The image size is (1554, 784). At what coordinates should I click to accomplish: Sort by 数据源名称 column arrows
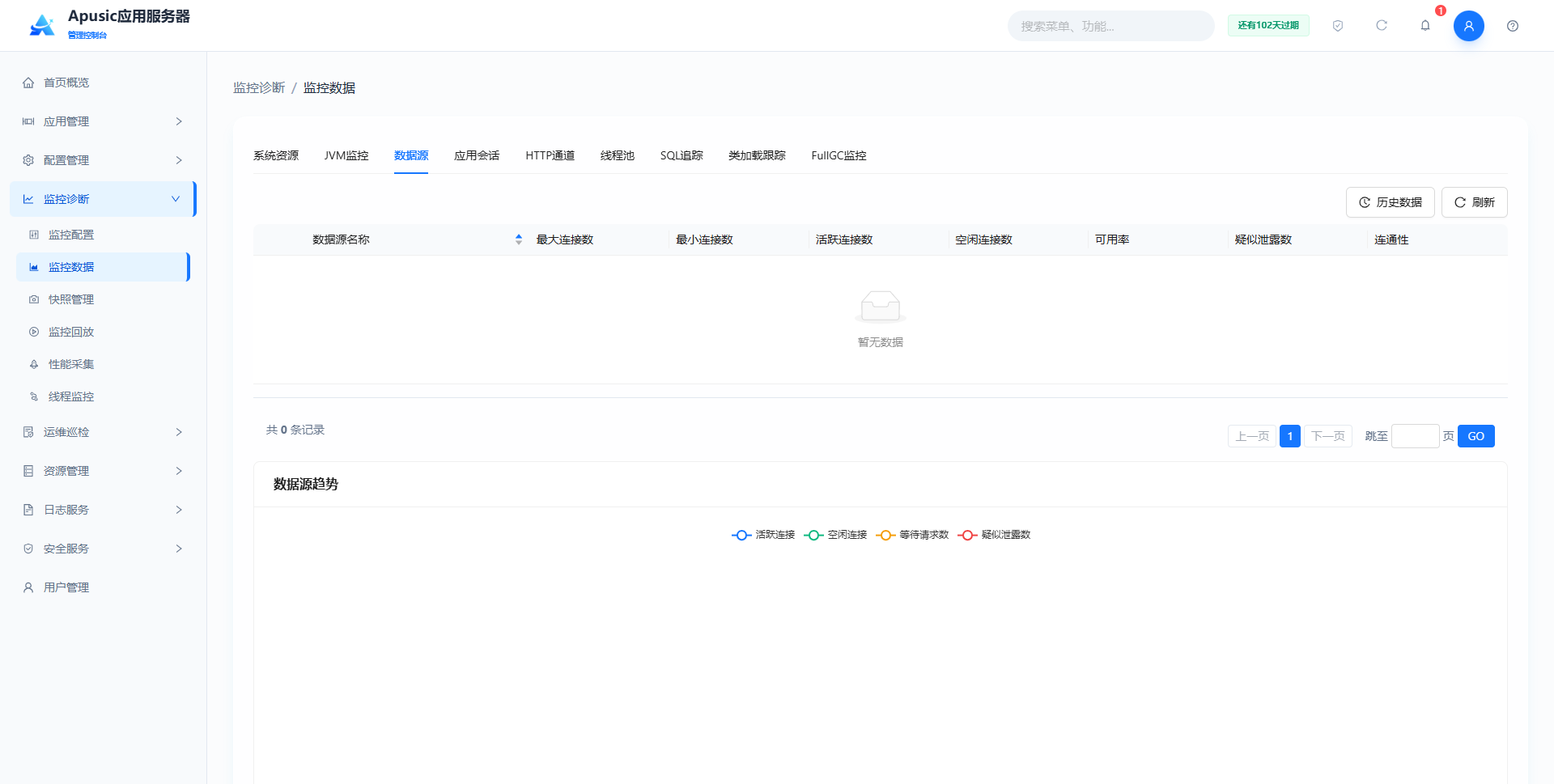[x=519, y=239]
